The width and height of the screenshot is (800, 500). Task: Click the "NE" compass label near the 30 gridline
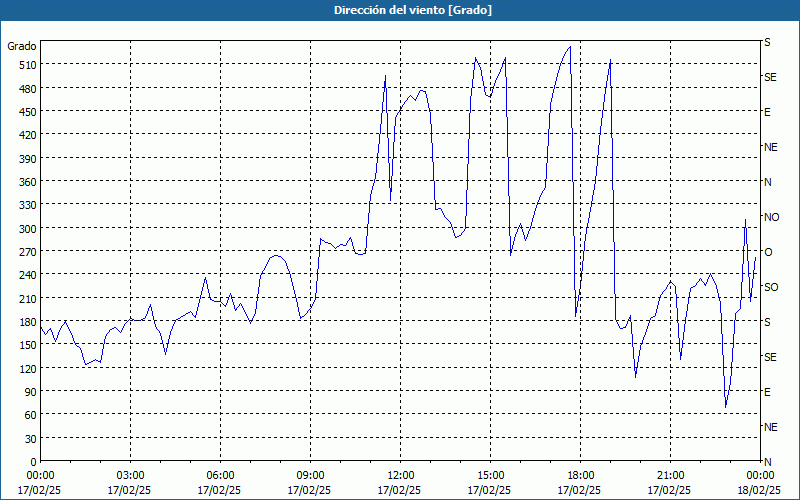770,427
